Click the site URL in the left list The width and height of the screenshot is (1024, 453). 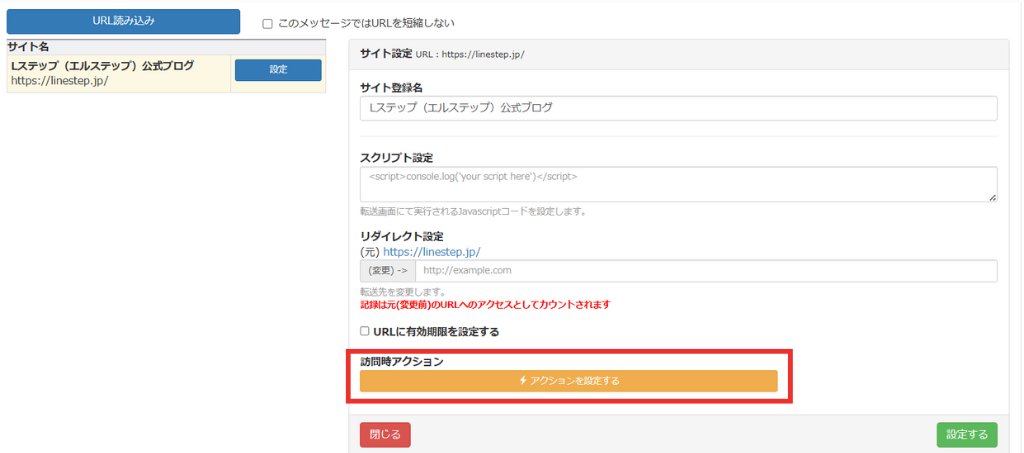(59, 81)
